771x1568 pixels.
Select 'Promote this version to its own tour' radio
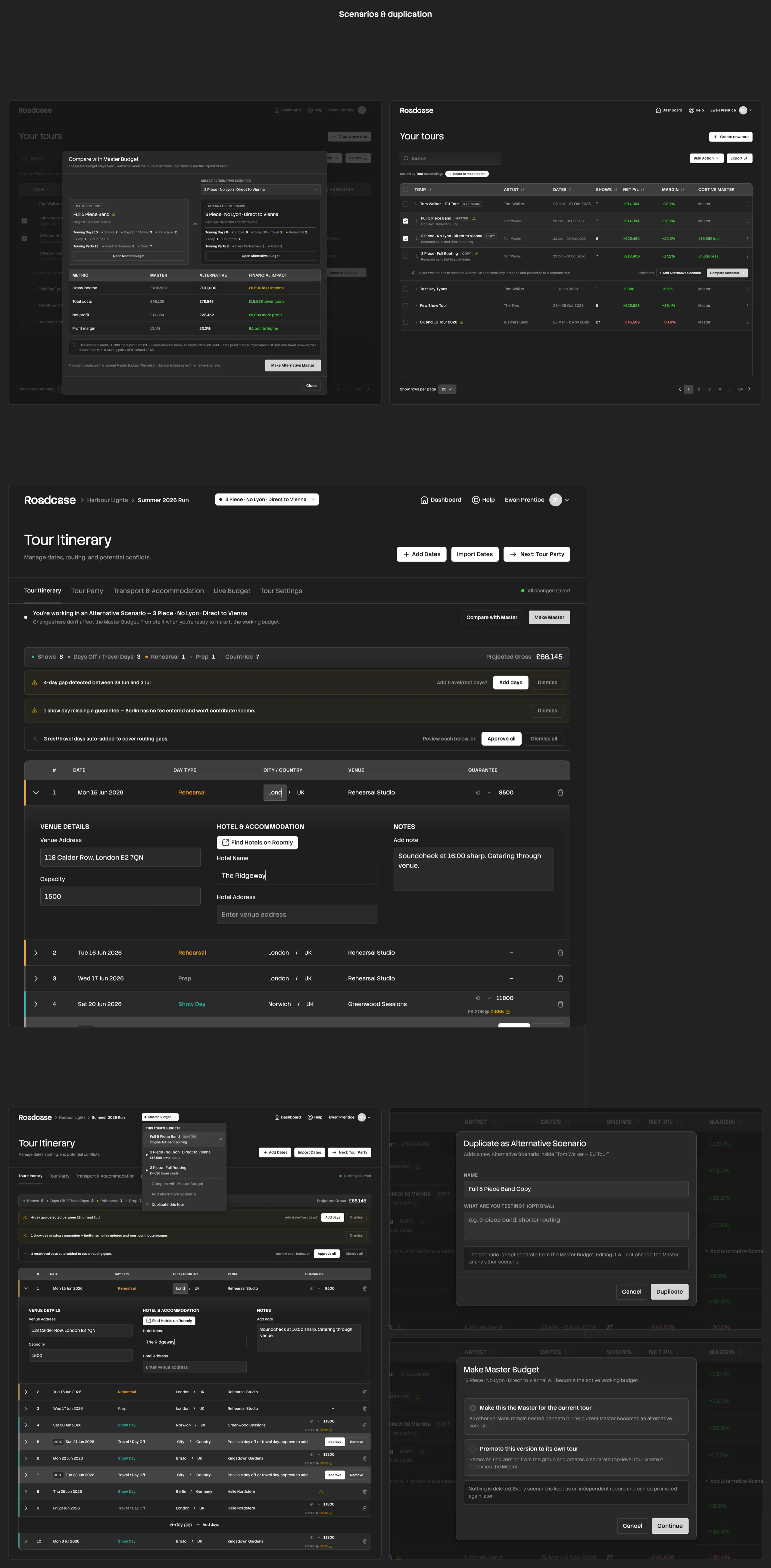(473, 1449)
